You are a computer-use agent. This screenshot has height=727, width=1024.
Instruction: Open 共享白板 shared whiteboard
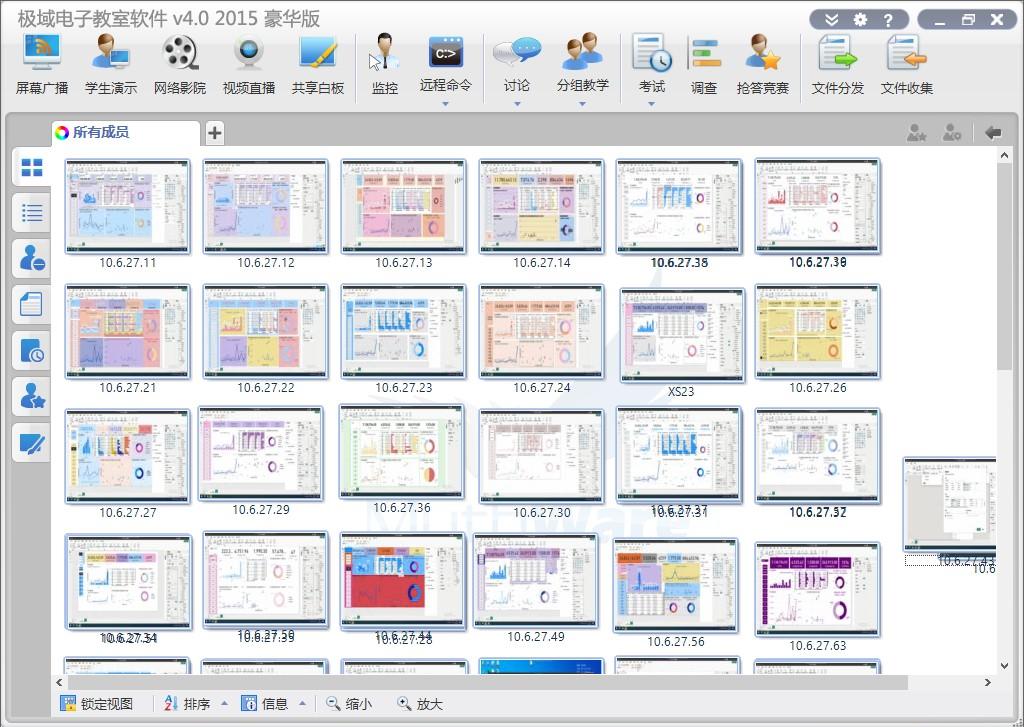pyautogui.click(x=317, y=62)
